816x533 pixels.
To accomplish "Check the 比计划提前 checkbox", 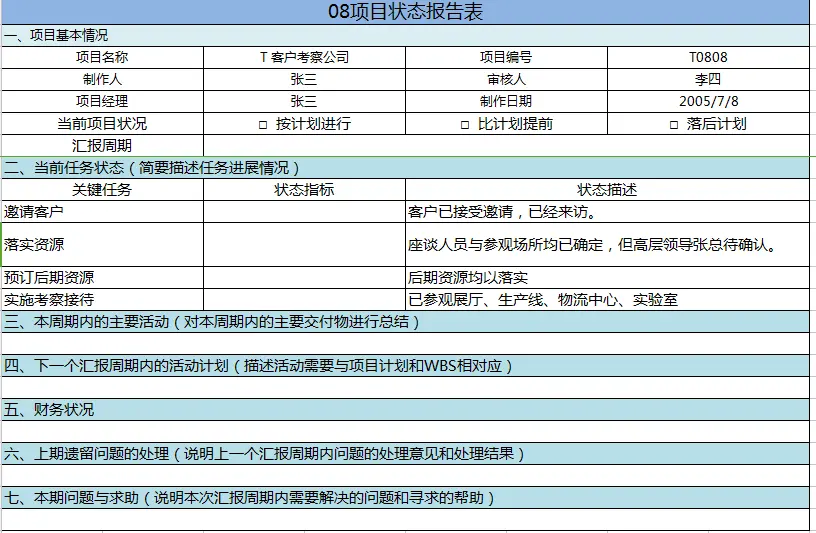I will coord(465,125).
